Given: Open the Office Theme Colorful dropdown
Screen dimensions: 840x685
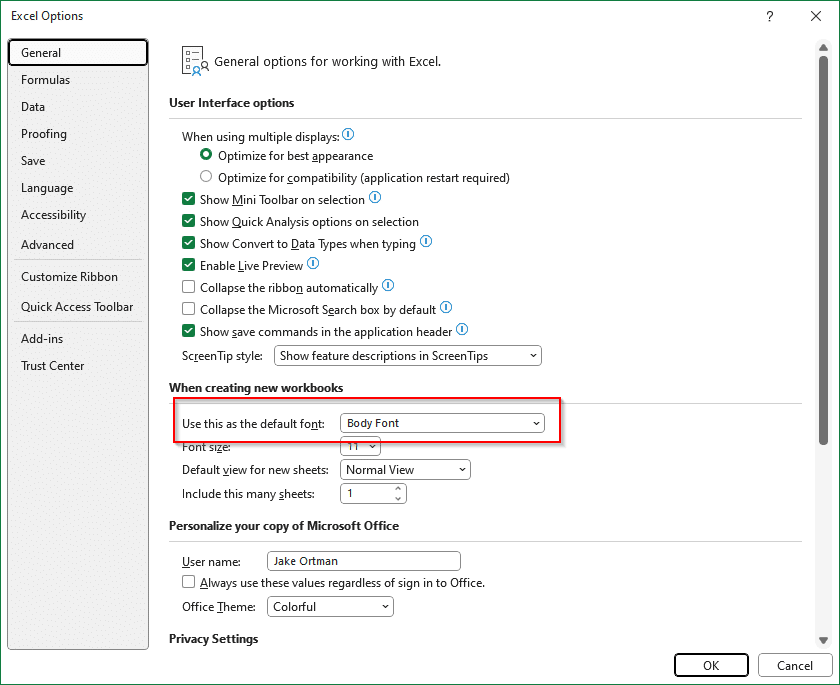Looking at the screenshot, I should point(331,607).
